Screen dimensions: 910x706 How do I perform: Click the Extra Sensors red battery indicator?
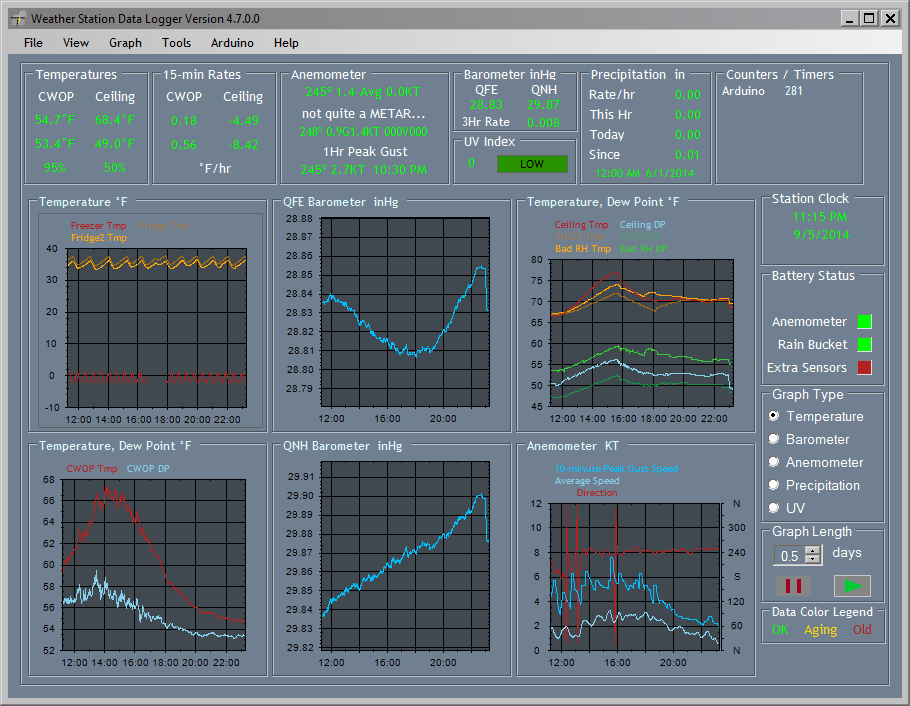[x=864, y=367]
